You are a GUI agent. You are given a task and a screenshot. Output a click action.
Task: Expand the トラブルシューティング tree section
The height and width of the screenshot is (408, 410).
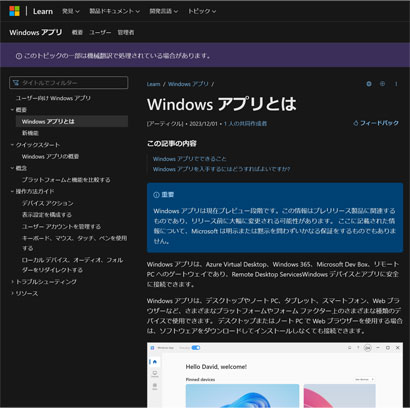(x=44, y=282)
